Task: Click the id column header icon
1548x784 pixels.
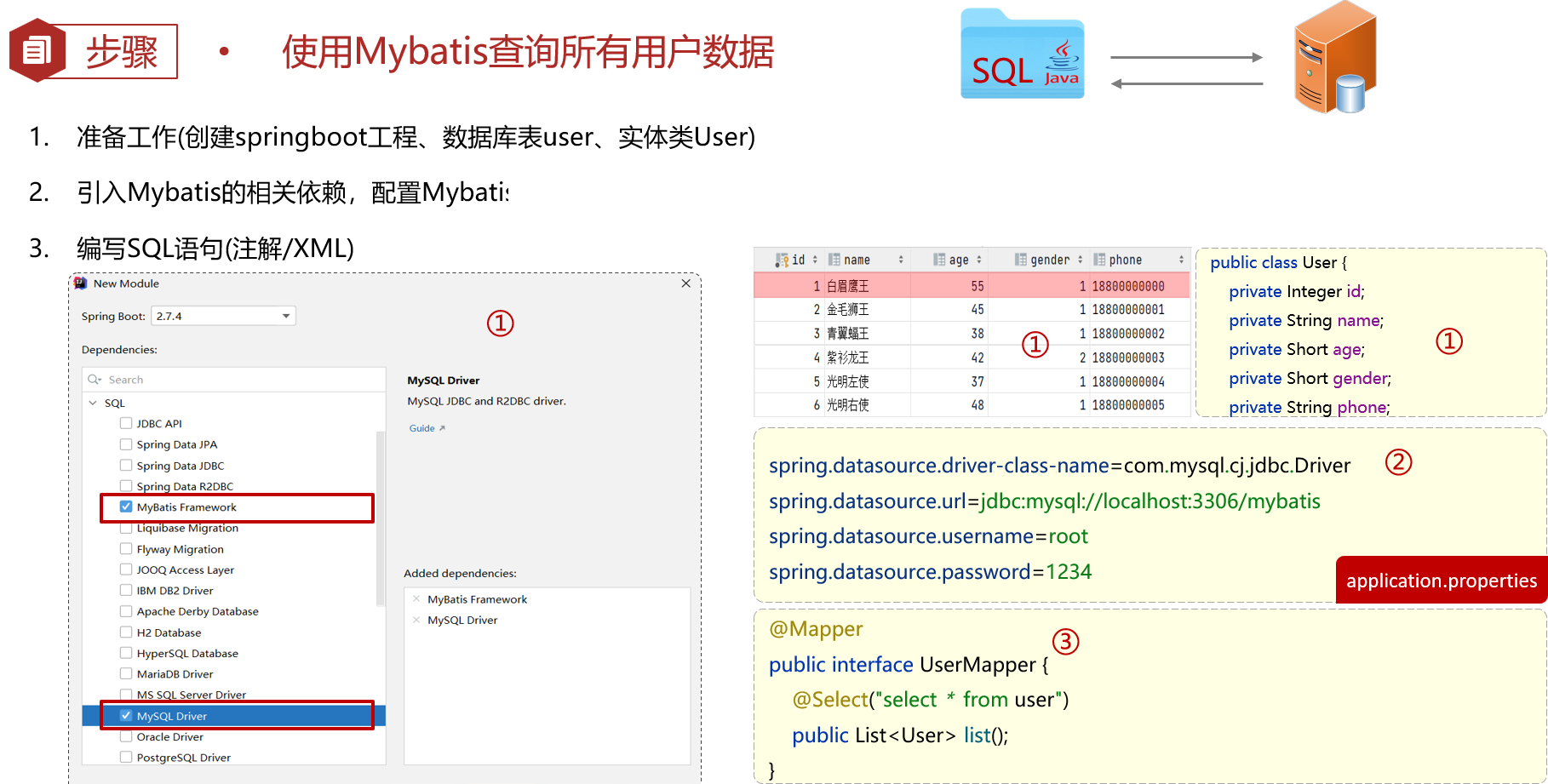Action: 781,260
